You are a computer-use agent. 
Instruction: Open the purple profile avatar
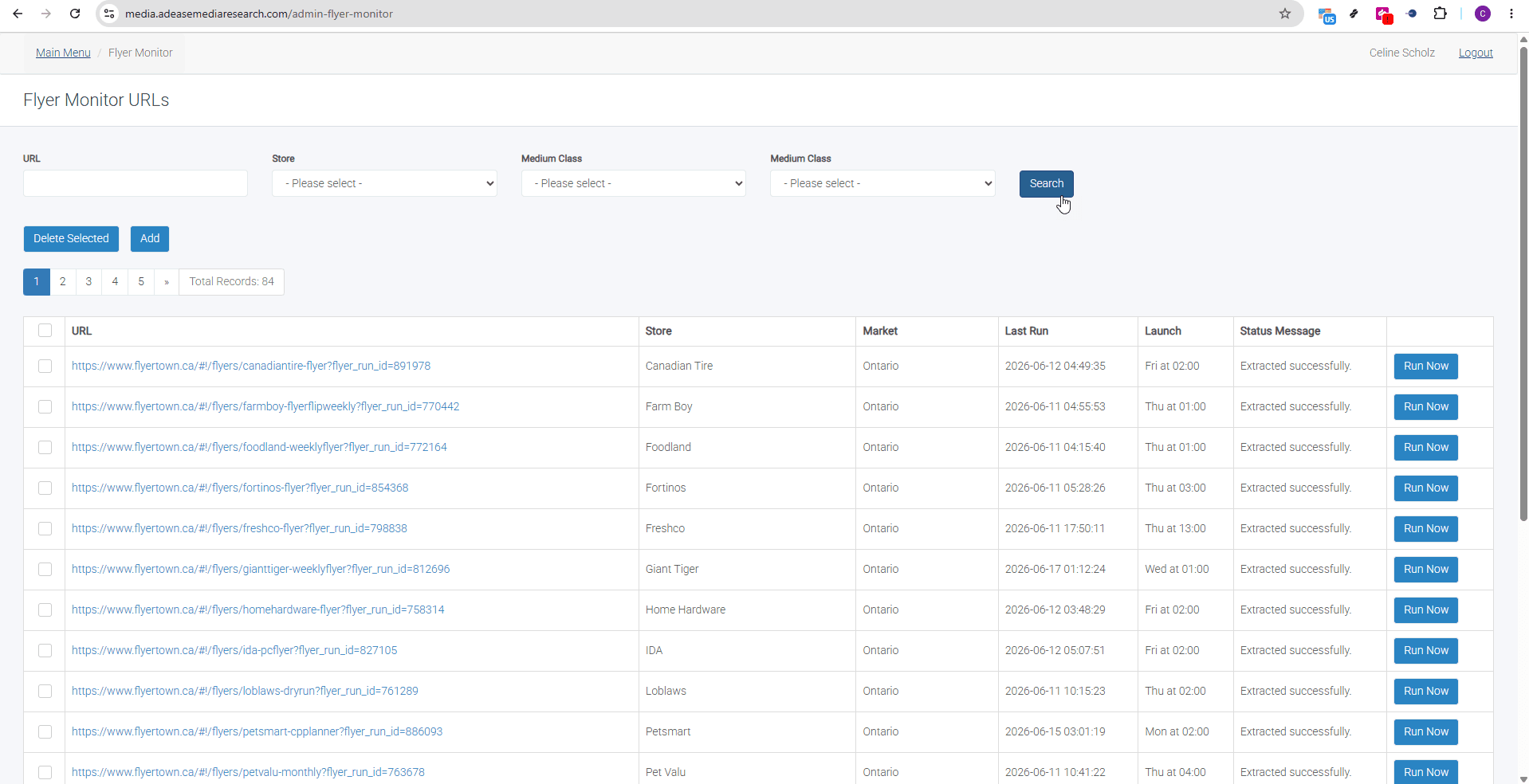(x=1483, y=14)
